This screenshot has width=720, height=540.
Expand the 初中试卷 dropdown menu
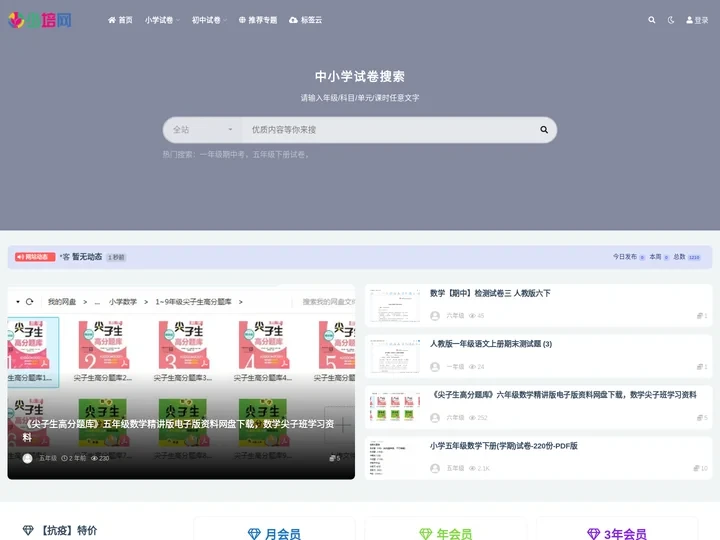click(x=209, y=20)
